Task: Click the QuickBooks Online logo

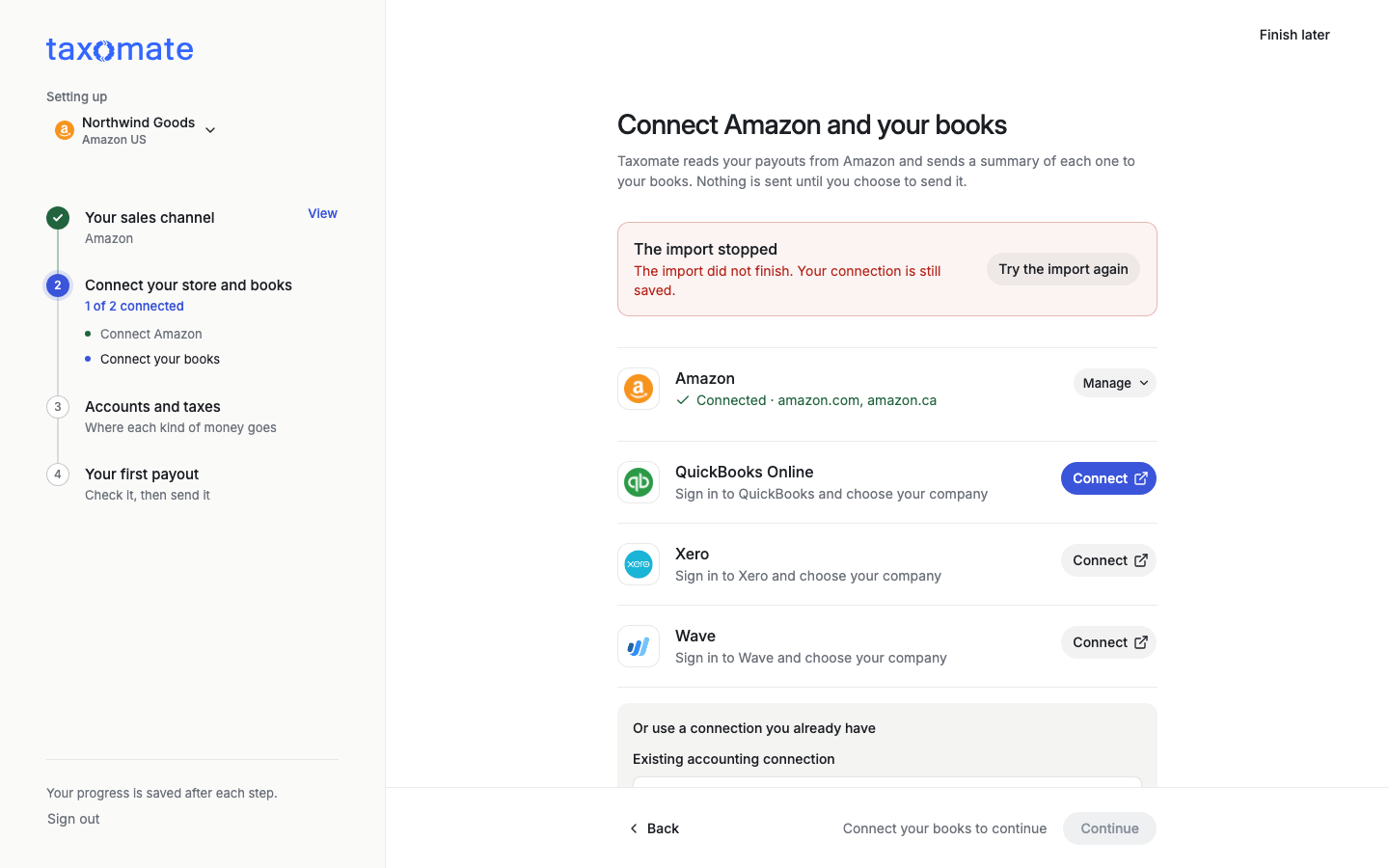Action: tap(639, 482)
